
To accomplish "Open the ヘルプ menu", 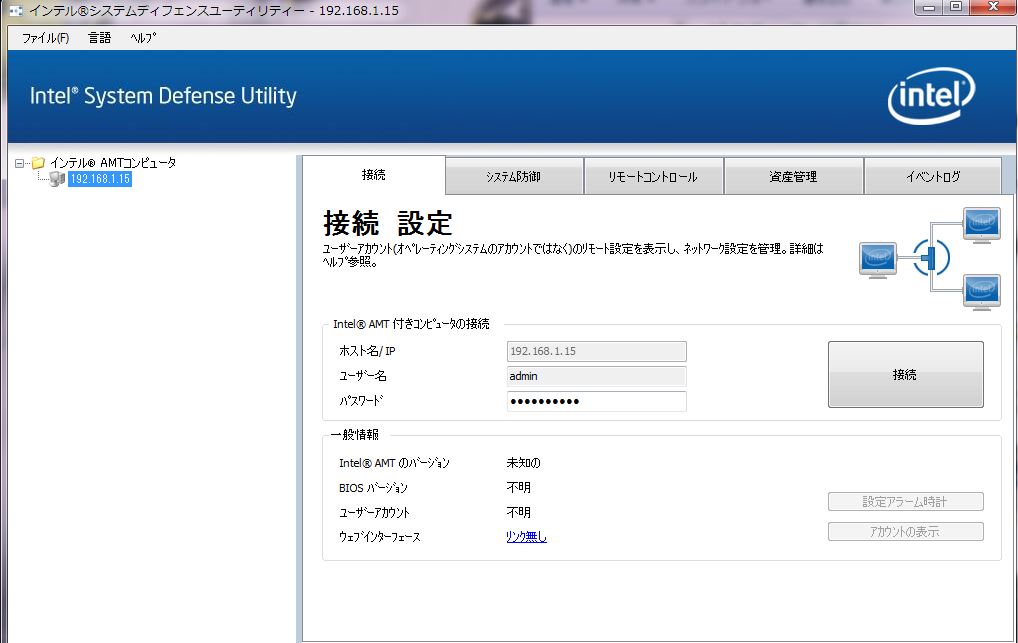I will [x=143, y=38].
